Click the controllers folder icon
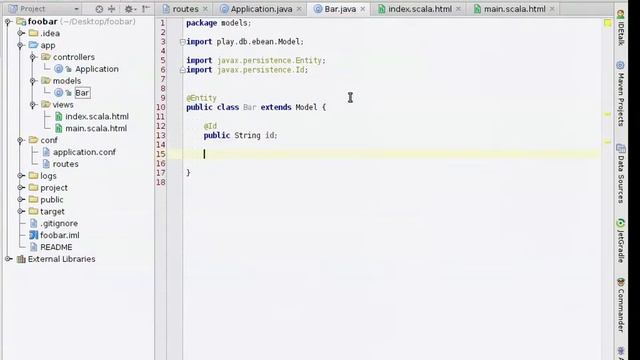Image resolution: width=640 pixels, height=360 pixels. (46, 57)
